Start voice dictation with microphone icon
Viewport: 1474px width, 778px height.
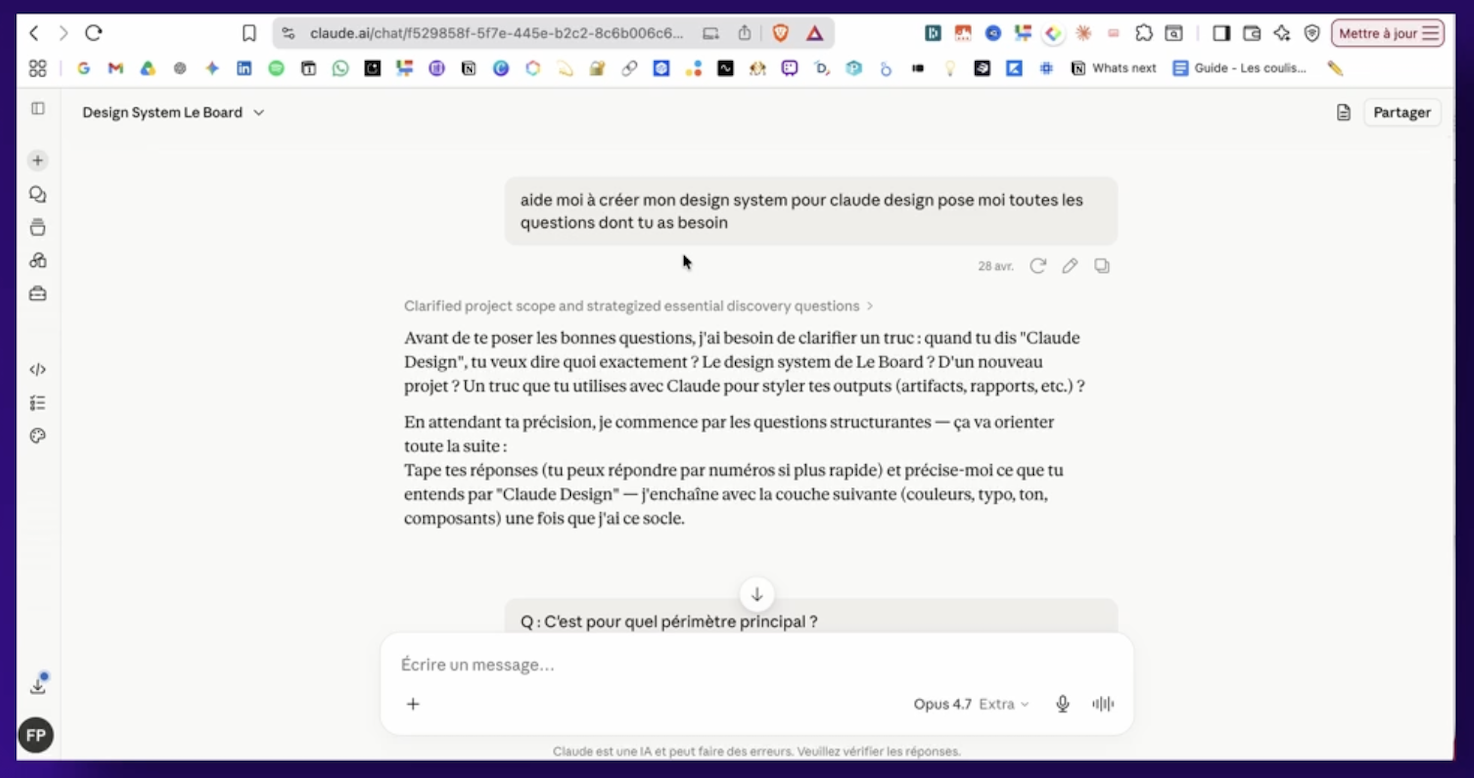click(1063, 704)
